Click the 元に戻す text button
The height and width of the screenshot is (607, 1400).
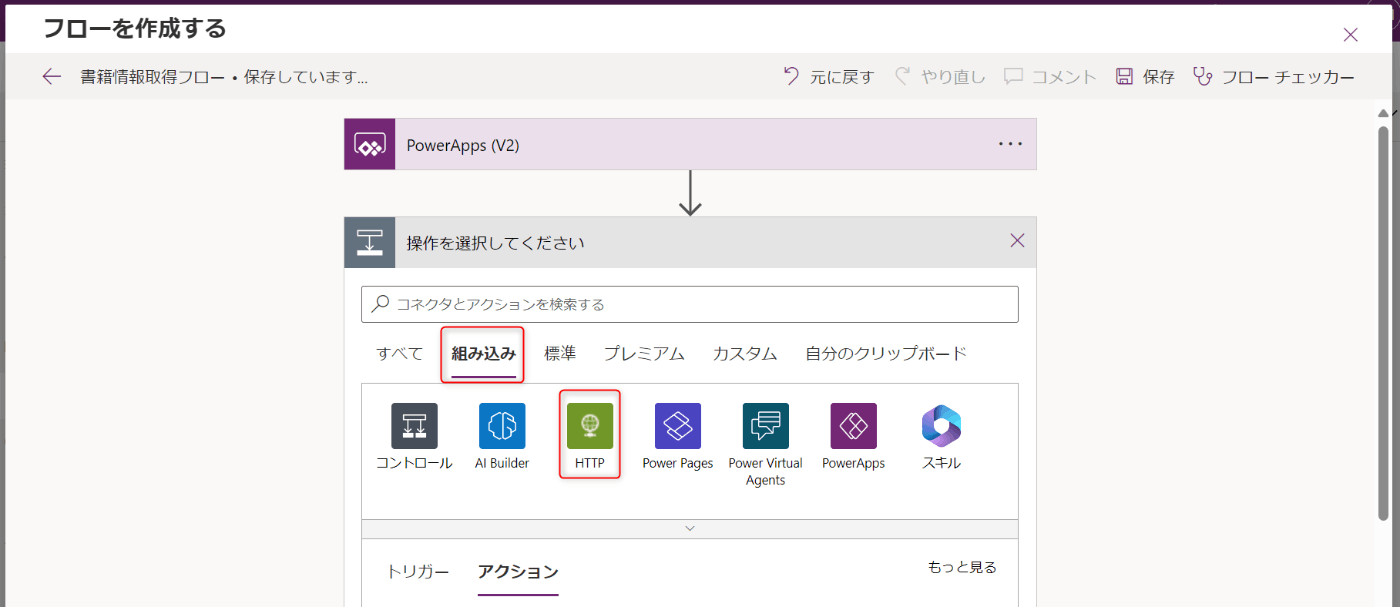click(x=842, y=77)
